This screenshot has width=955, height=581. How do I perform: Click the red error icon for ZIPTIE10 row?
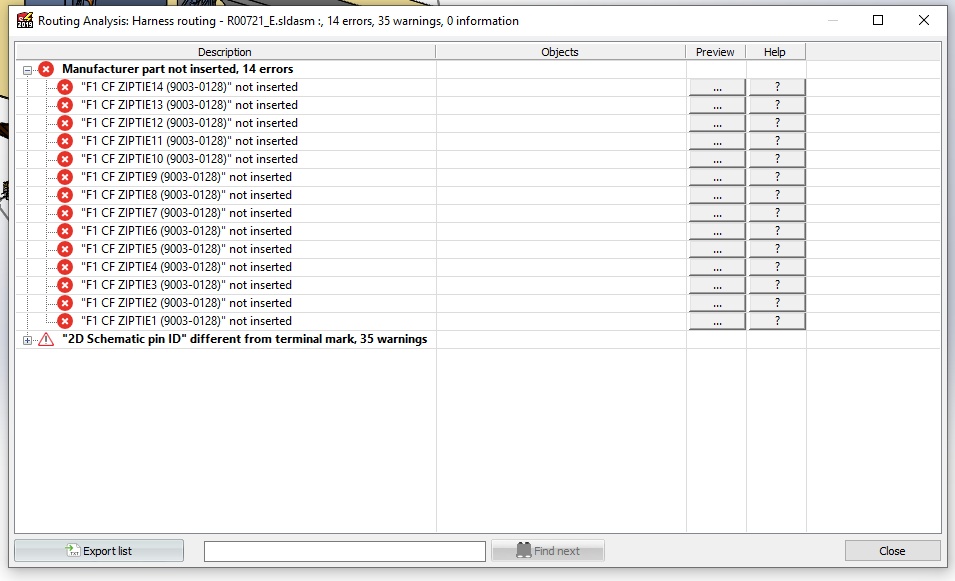pos(65,159)
